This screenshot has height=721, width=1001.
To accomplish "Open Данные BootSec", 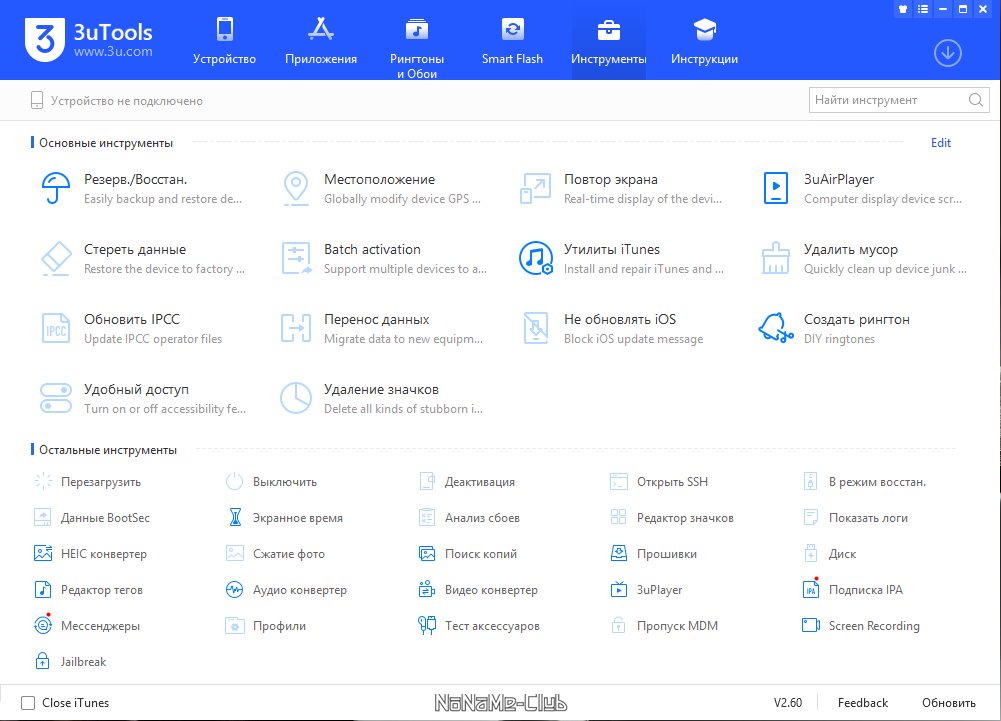I will click(x=92, y=518).
